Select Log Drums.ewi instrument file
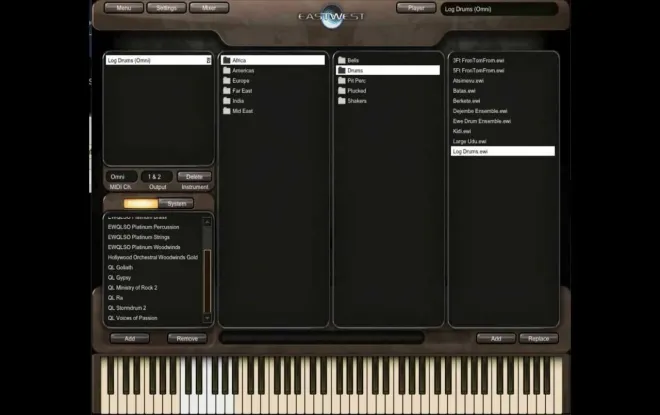Viewport: 660px width, 415px height. coord(503,151)
